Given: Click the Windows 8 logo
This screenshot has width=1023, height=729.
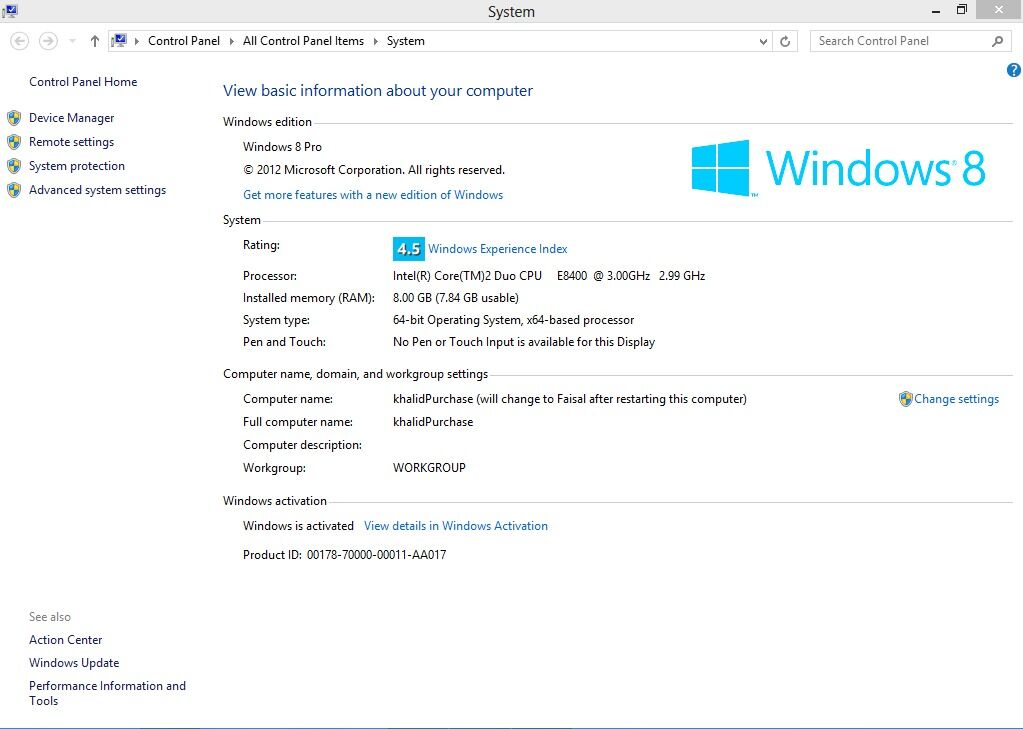Looking at the screenshot, I should (x=838, y=168).
